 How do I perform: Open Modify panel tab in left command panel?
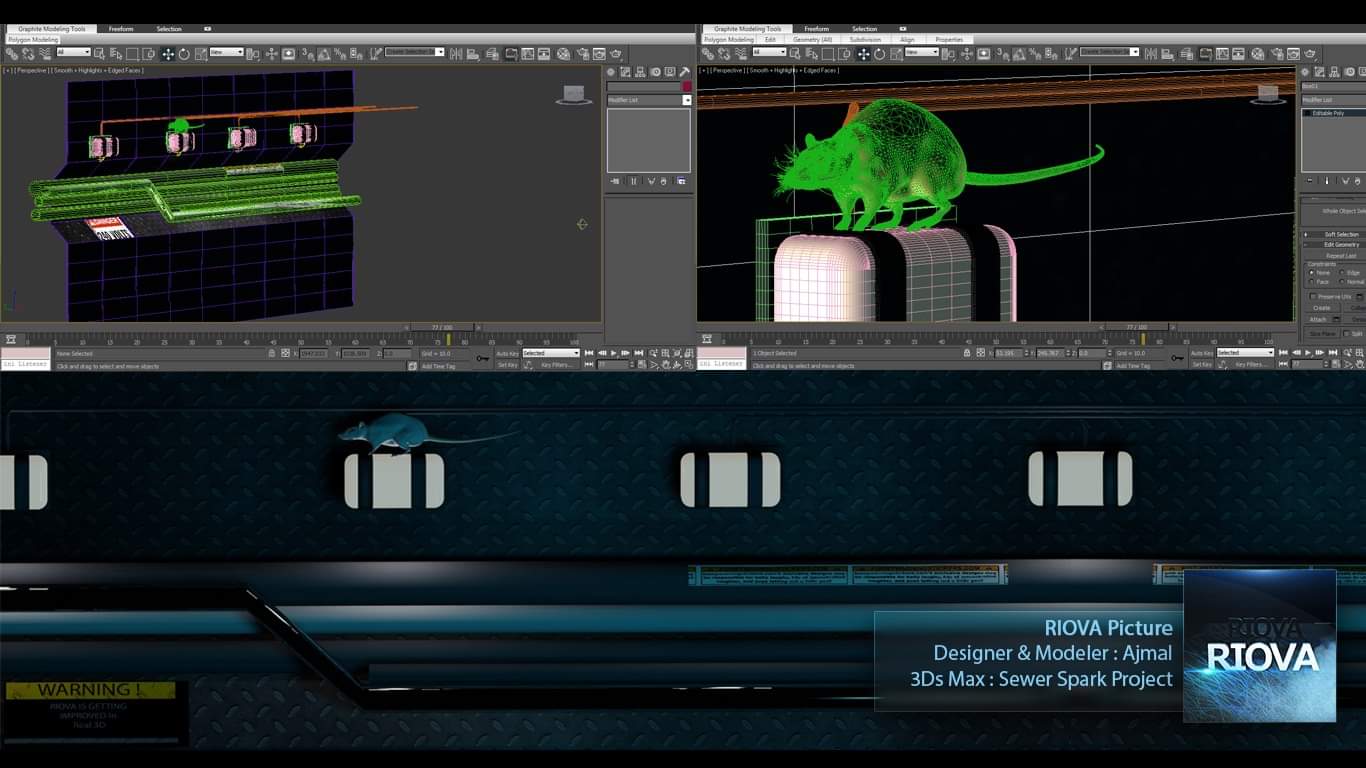(x=625, y=71)
